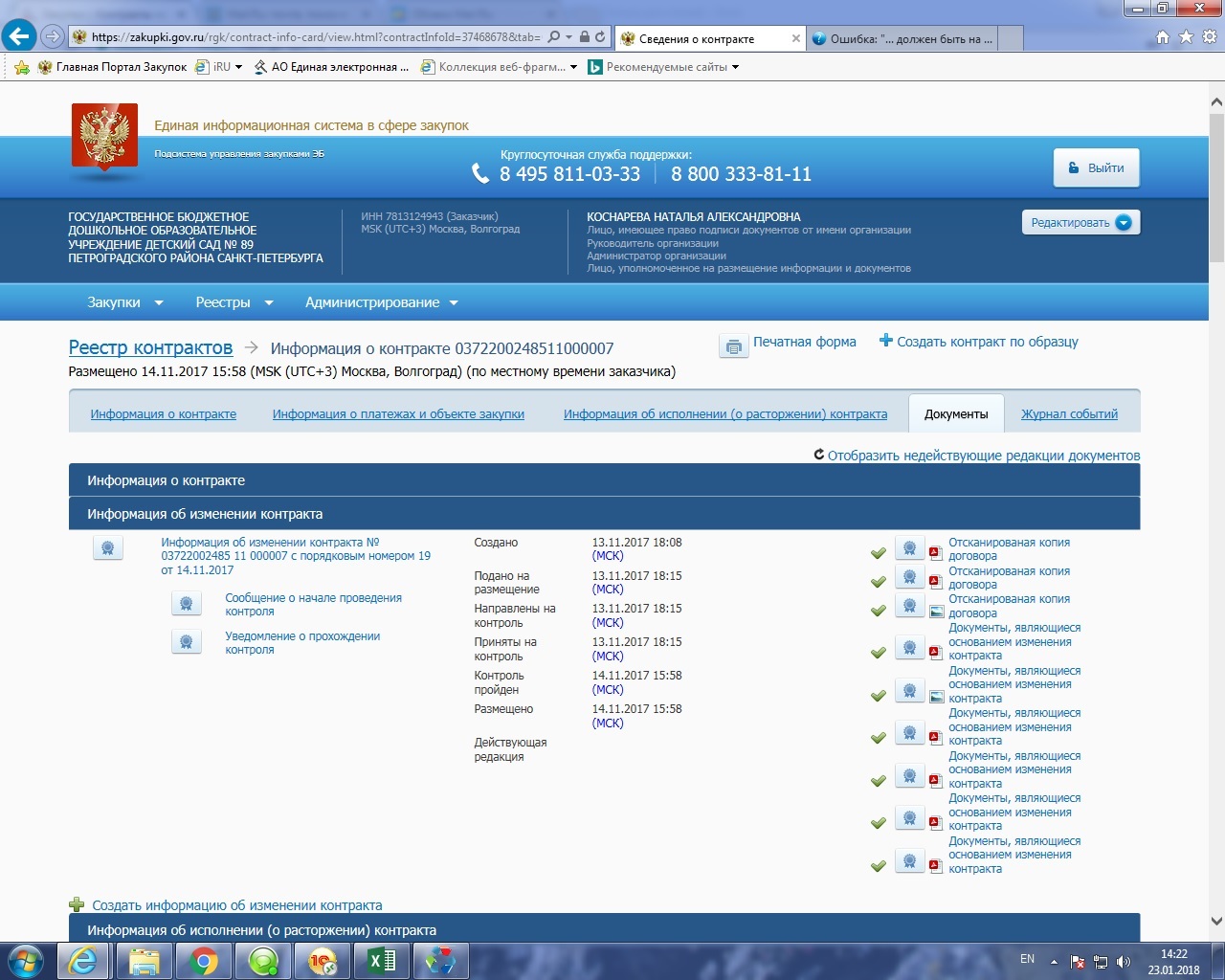Open Windows Explorer from the taskbar
This screenshot has width=1225, height=980.
point(144,961)
